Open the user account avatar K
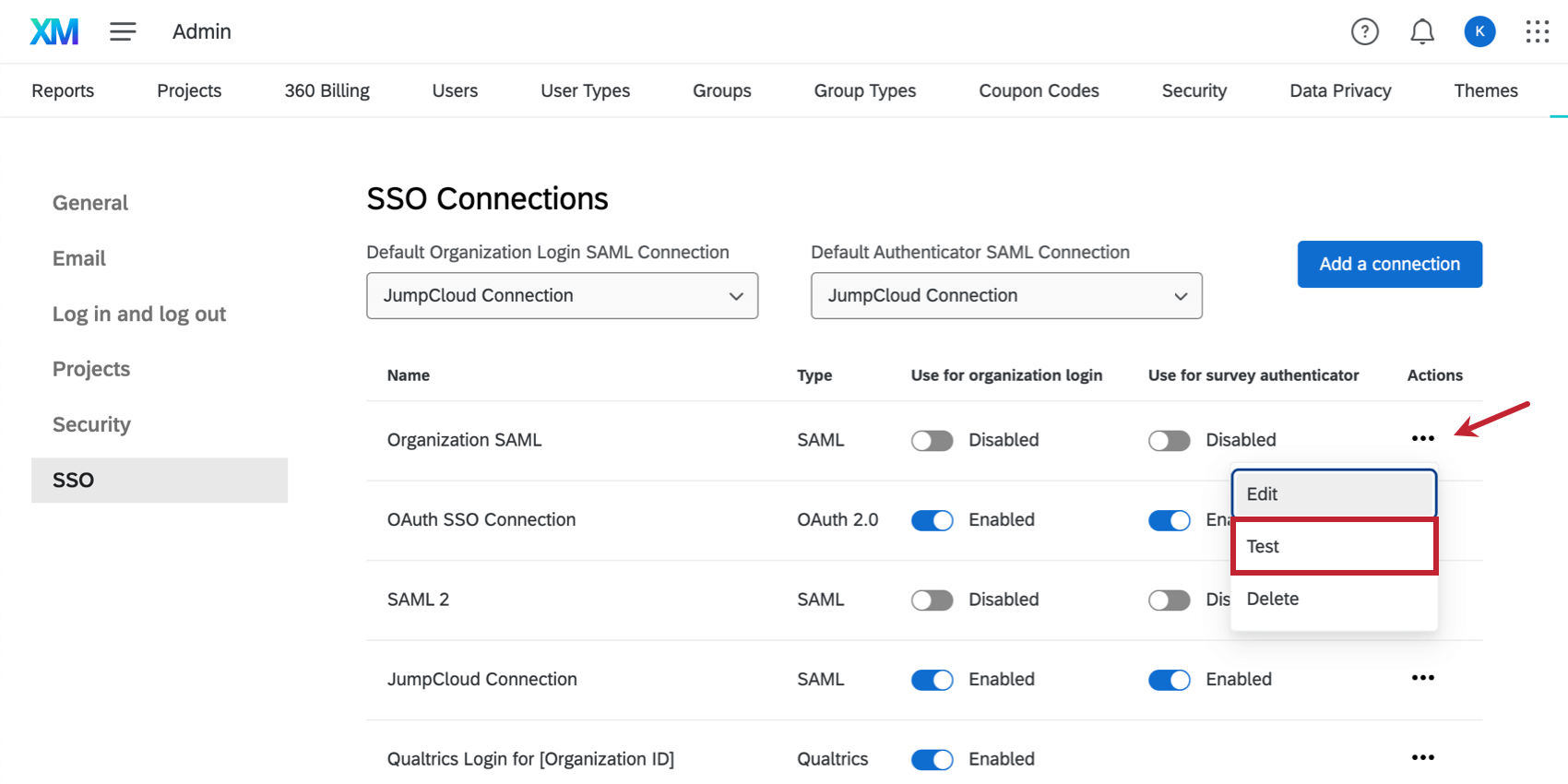Image resolution: width=1568 pixels, height=784 pixels. tap(1479, 31)
